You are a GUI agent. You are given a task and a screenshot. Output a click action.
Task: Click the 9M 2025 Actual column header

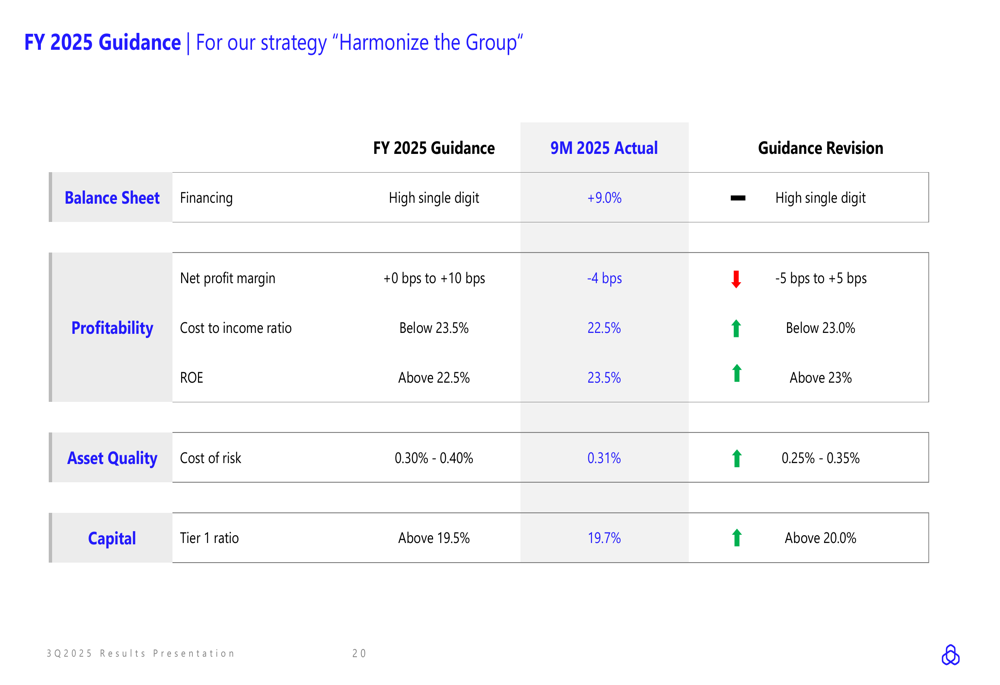(x=604, y=148)
